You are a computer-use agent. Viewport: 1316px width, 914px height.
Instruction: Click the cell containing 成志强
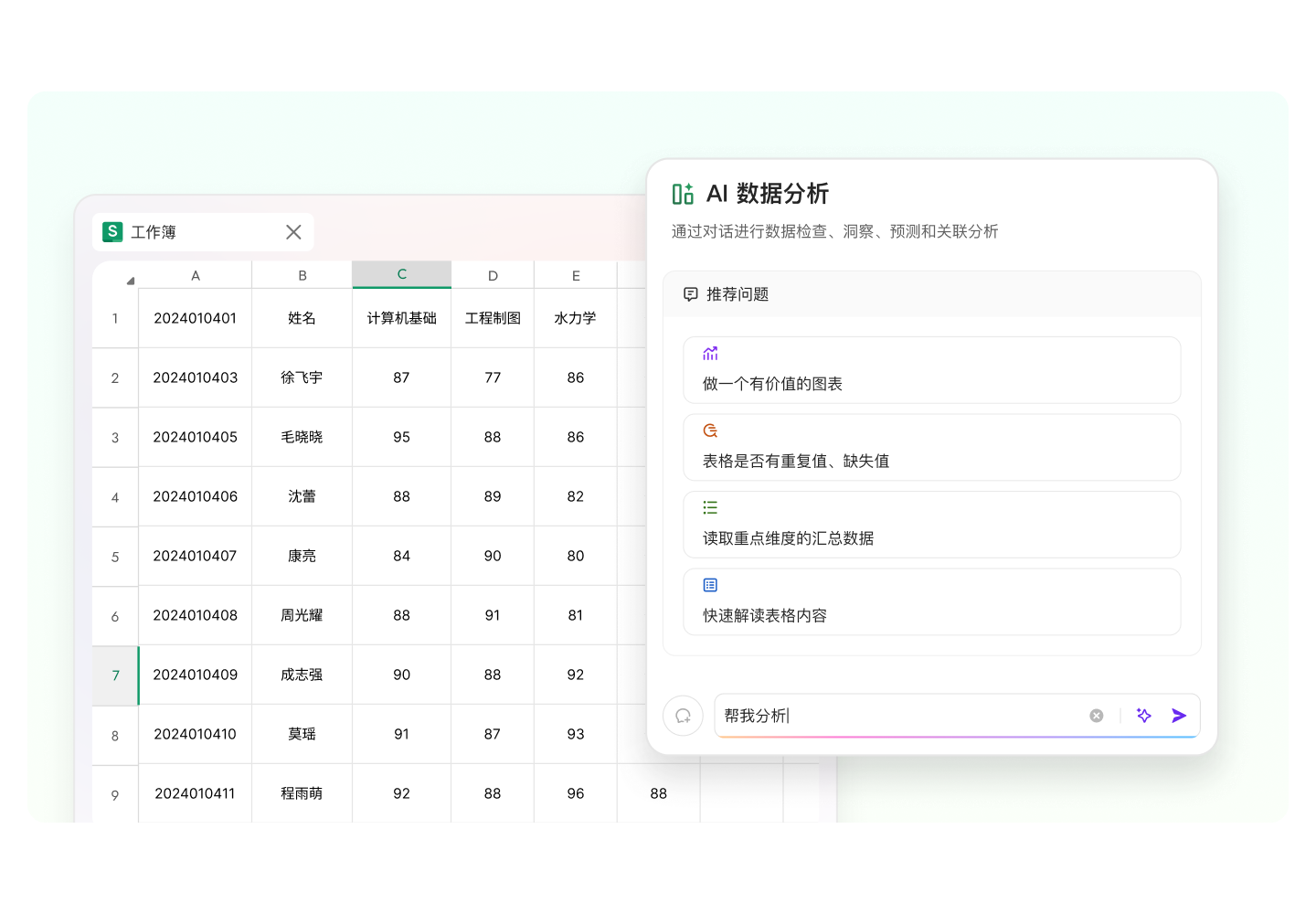(x=302, y=675)
